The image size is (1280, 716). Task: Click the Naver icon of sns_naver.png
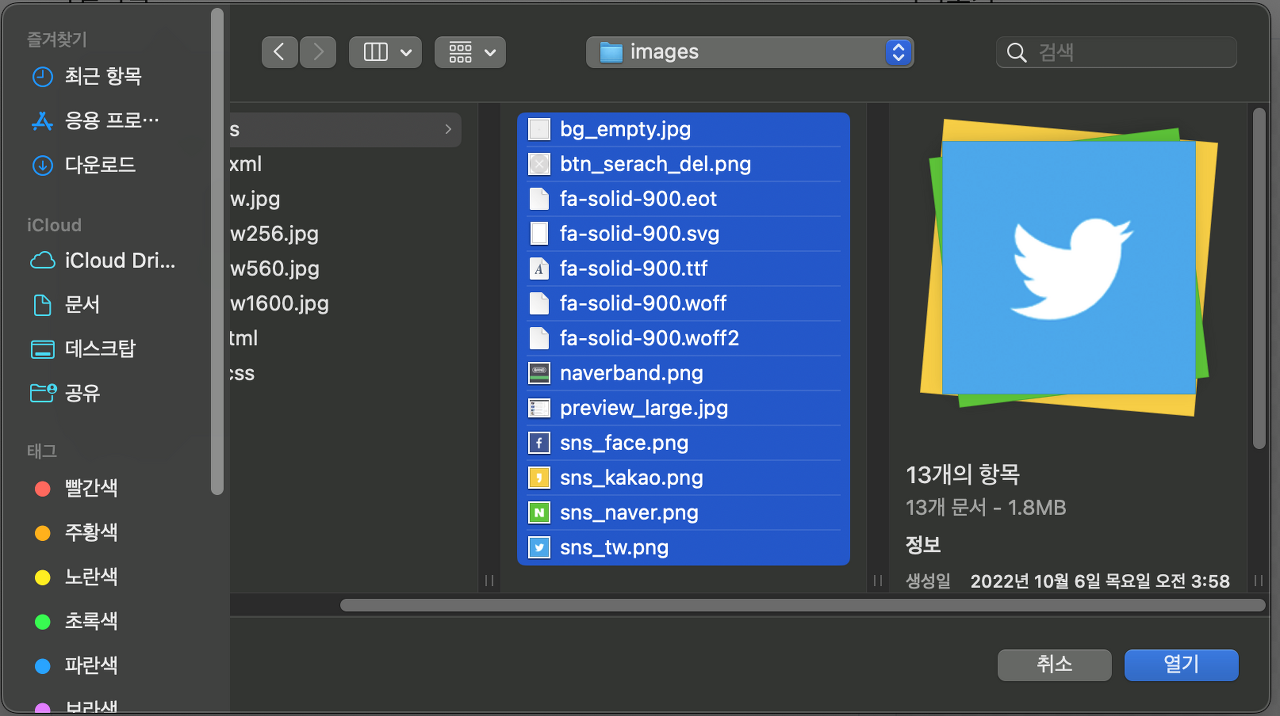pos(539,513)
